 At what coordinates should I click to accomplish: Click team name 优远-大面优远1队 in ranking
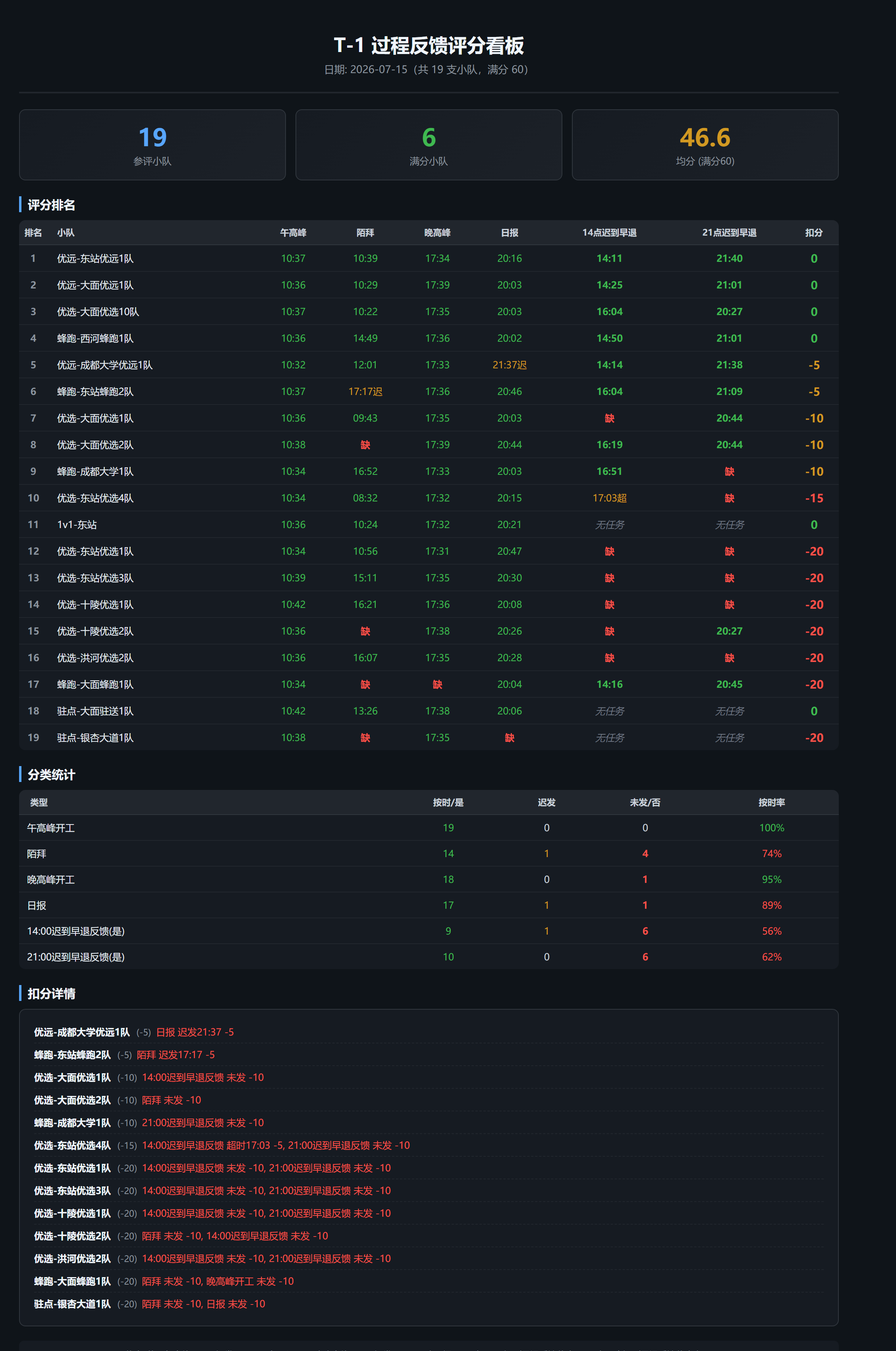pyautogui.click(x=95, y=285)
